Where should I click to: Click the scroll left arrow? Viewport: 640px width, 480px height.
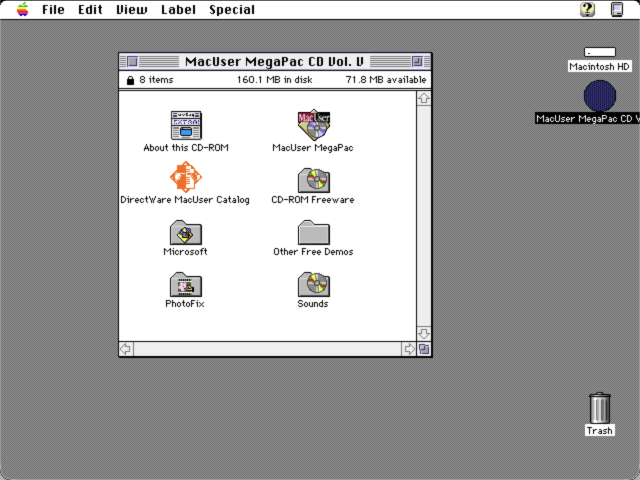(x=126, y=349)
